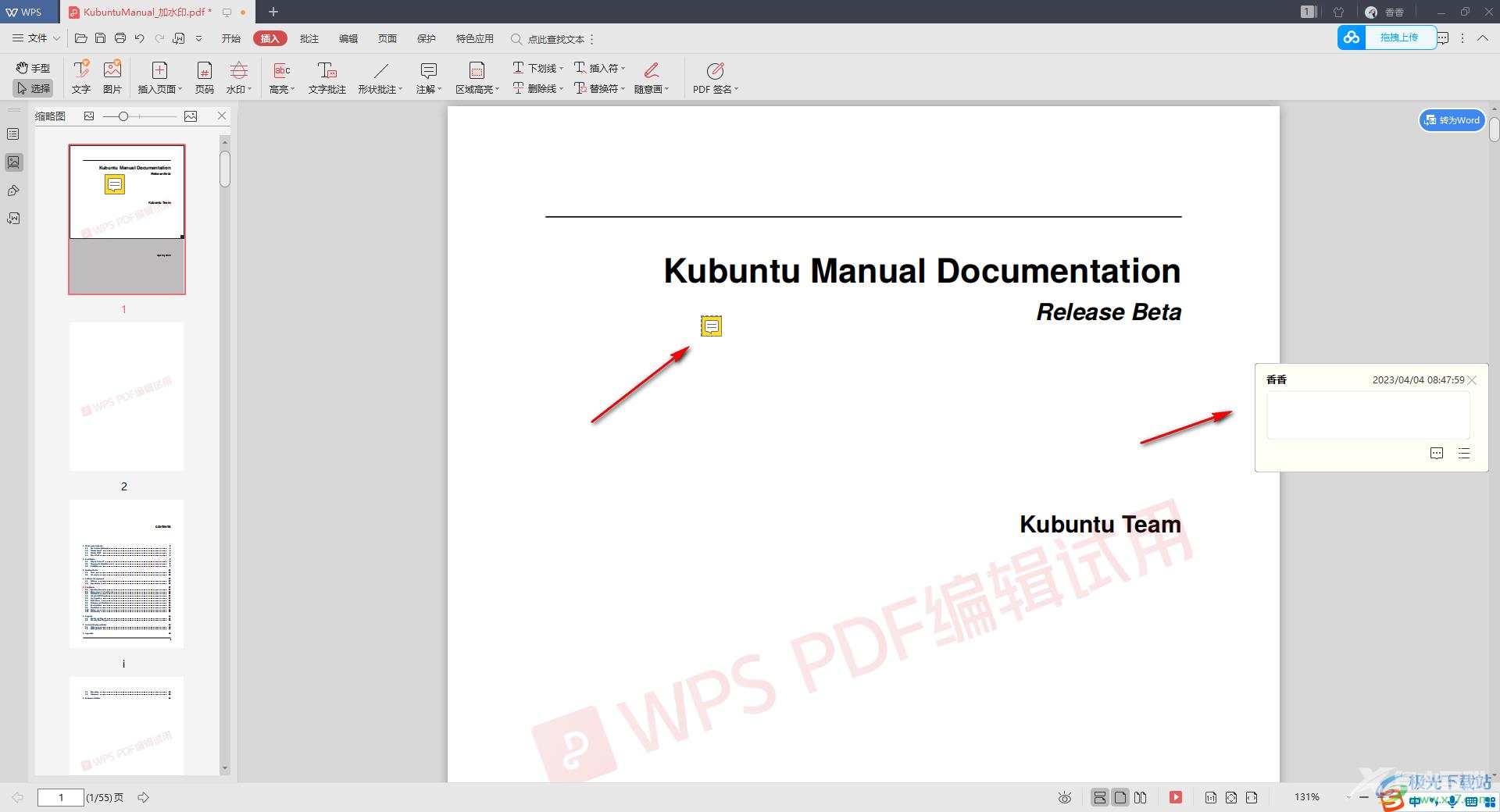Viewport: 1500px width, 812px height.
Task: Switch to the 插入 tab
Action: point(270,38)
